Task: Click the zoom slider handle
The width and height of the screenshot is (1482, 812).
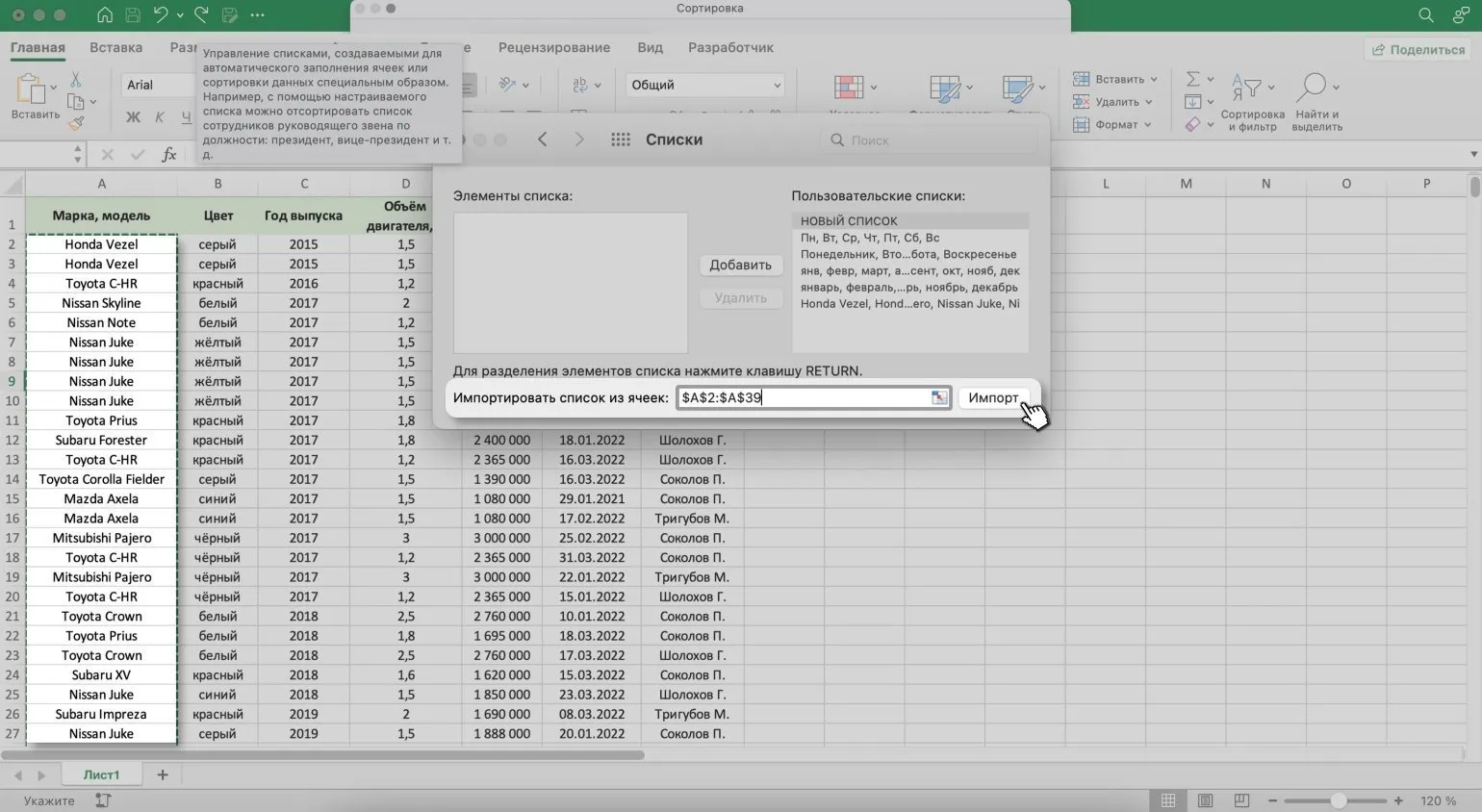Action: coord(1338,800)
